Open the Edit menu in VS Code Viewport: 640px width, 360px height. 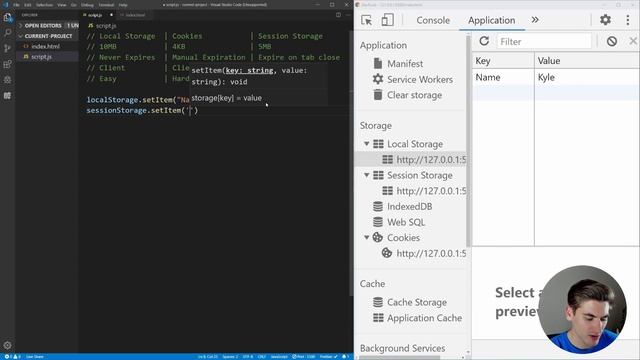pos(28,5)
